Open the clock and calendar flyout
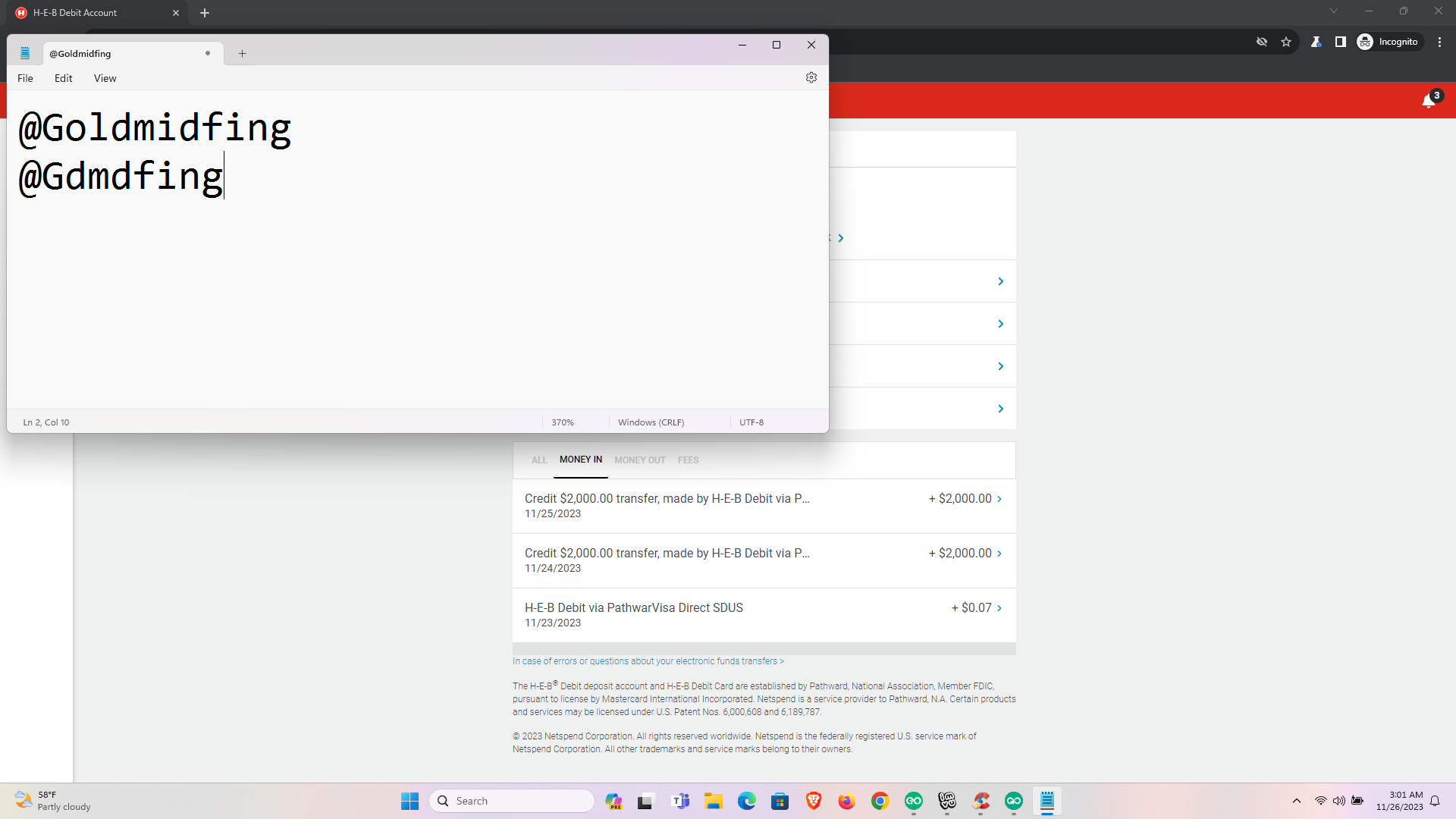 click(x=1400, y=801)
